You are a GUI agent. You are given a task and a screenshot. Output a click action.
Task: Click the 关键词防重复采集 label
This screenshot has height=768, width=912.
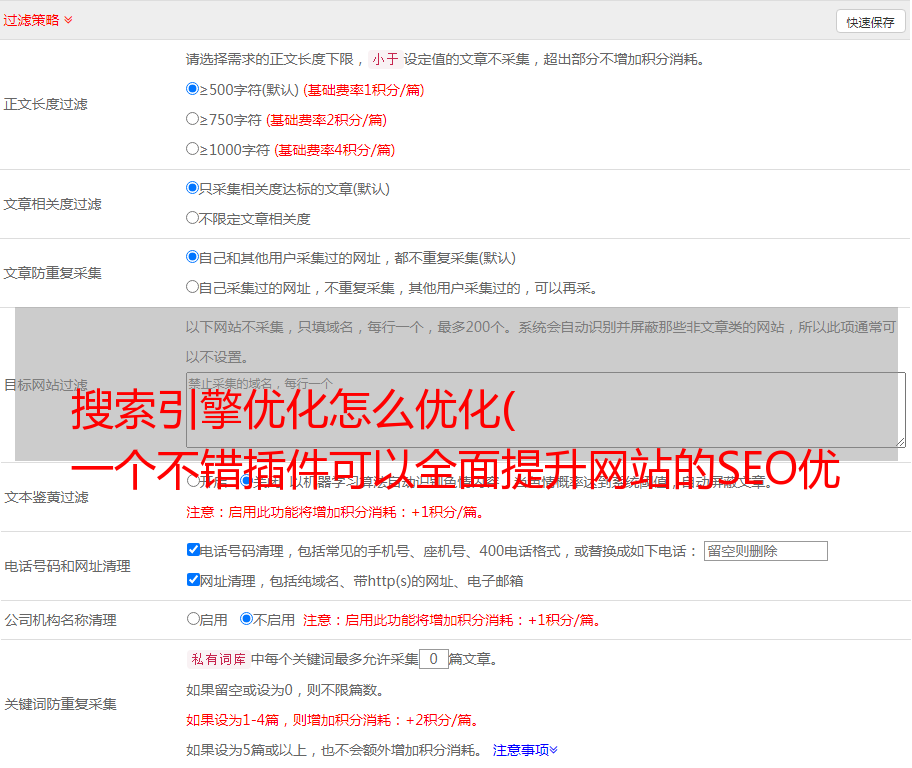60,704
